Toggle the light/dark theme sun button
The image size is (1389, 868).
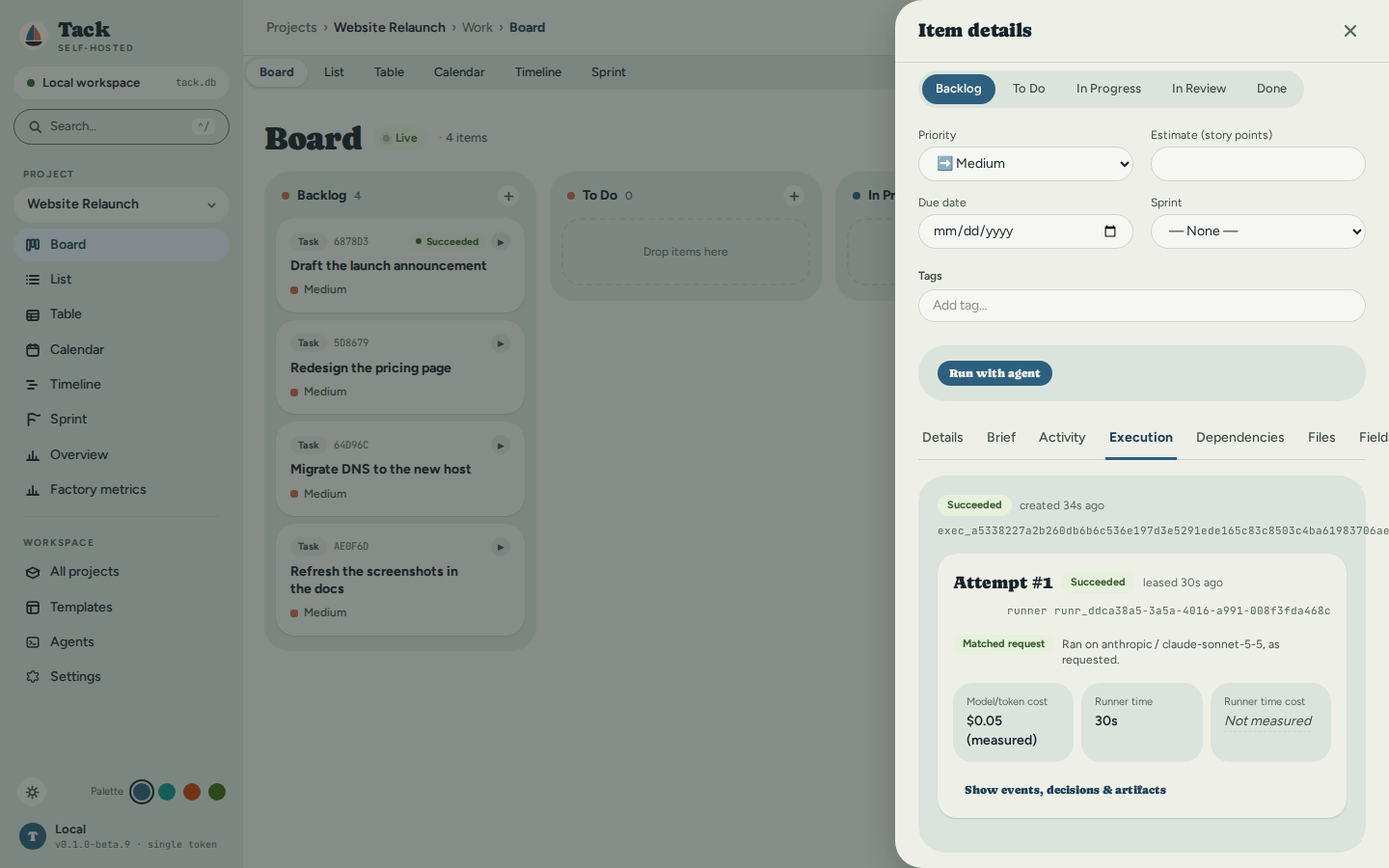pyautogui.click(x=32, y=792)
